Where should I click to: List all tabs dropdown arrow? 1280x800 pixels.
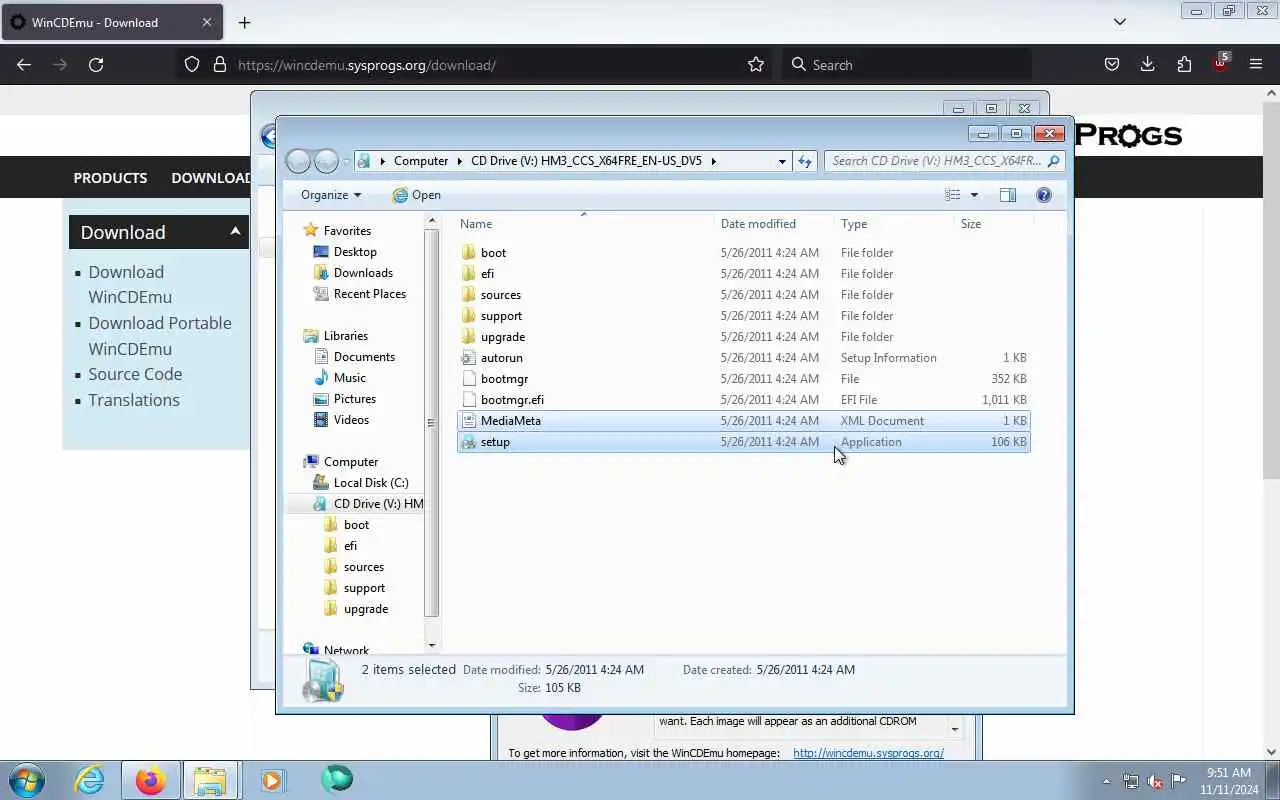coord(1120,22)
